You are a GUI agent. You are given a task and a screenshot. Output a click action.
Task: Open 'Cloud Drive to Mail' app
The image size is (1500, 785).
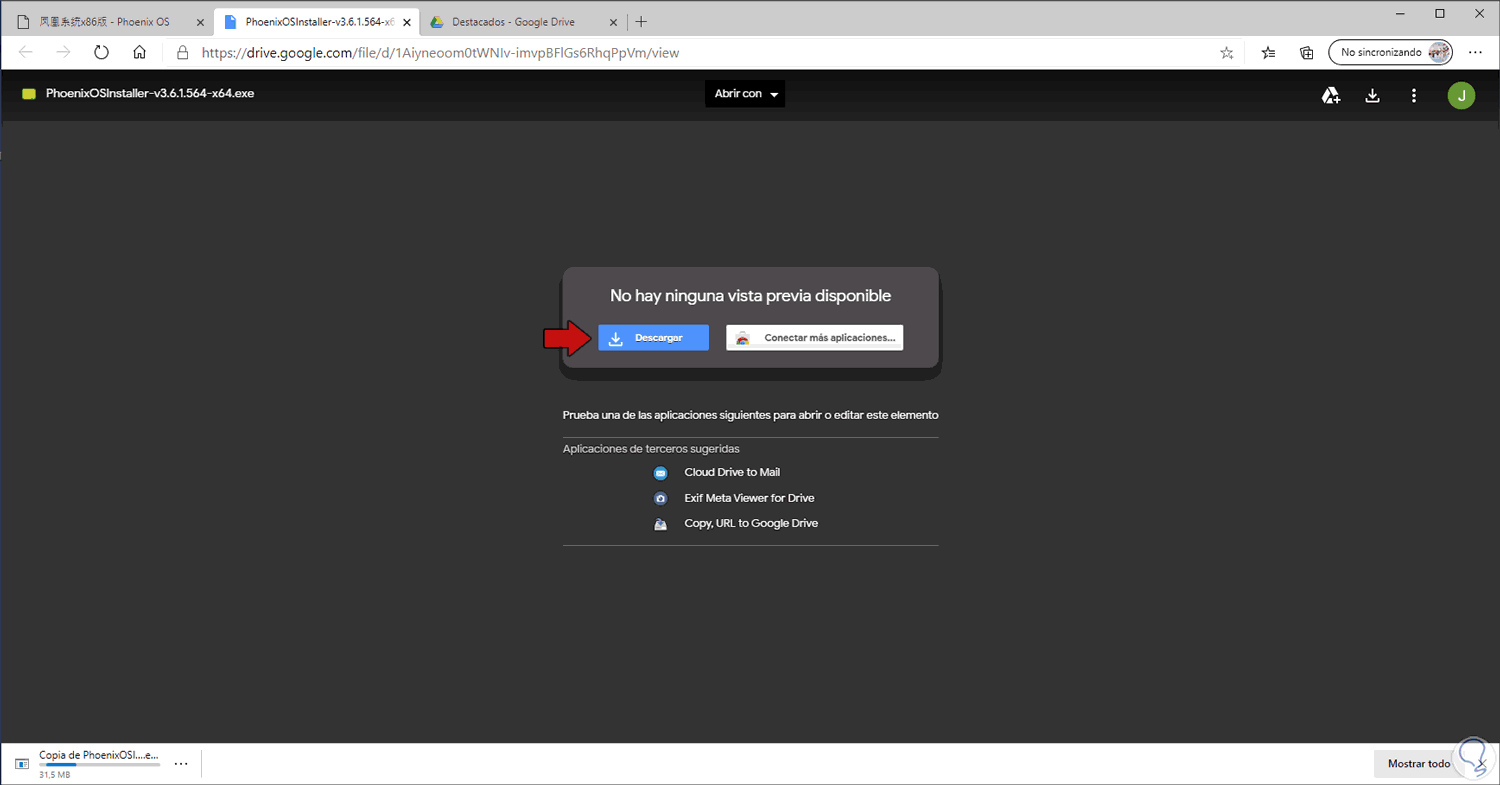coord(732,472)
